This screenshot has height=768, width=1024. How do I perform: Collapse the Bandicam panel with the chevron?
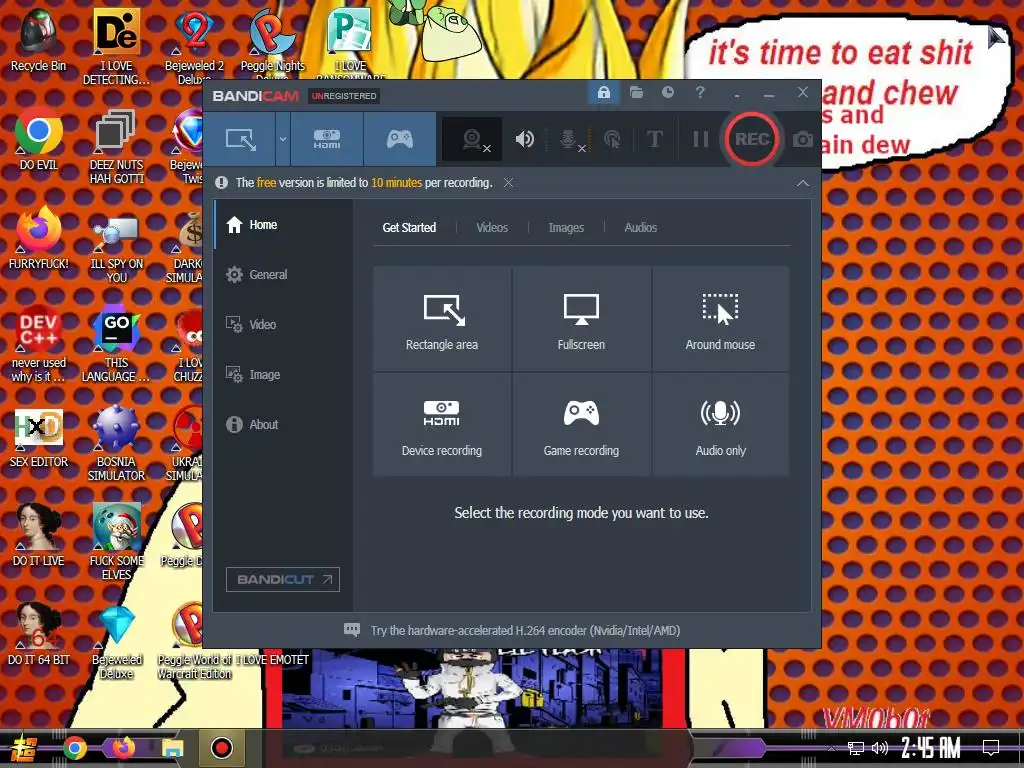pos(803,184)
